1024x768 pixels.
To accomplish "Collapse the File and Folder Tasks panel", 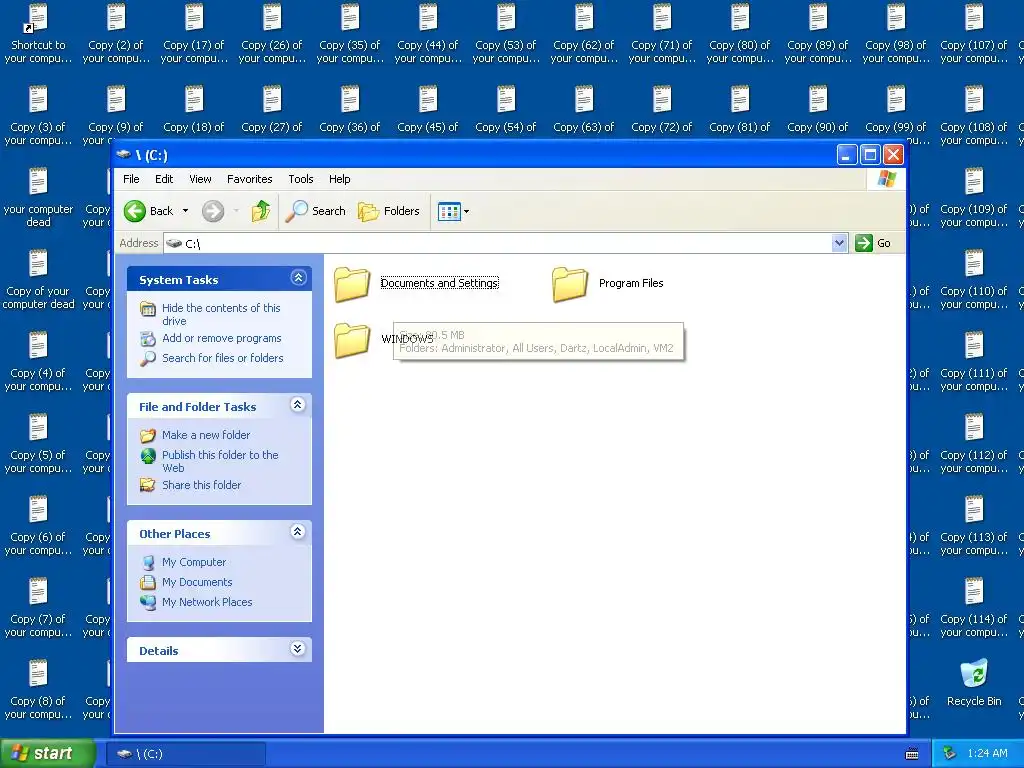I will point(298,405).
